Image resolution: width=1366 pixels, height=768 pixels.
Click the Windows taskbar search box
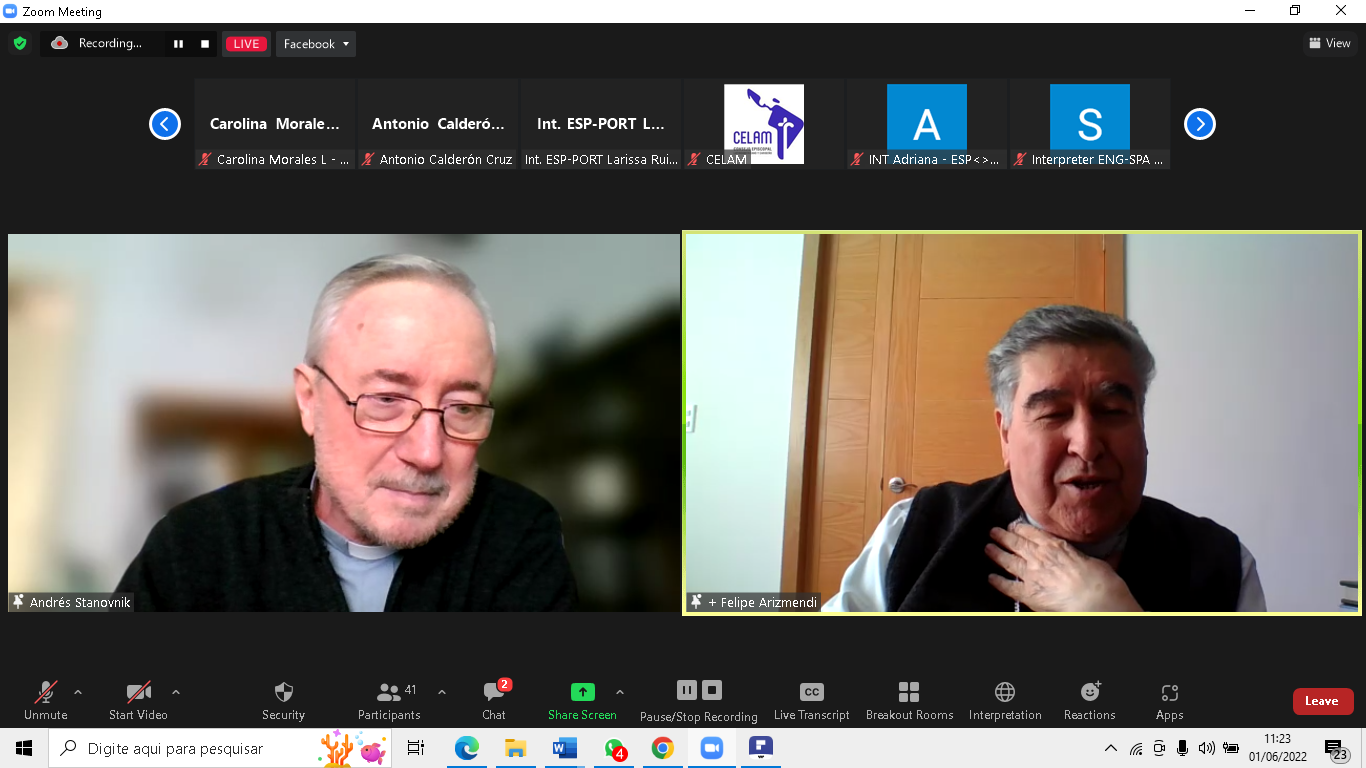pos(200,748)
